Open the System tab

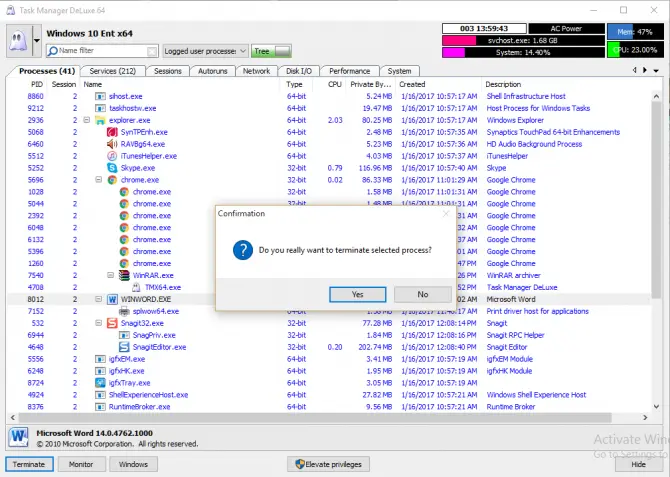pyautogui.click(x=399, y=71)
